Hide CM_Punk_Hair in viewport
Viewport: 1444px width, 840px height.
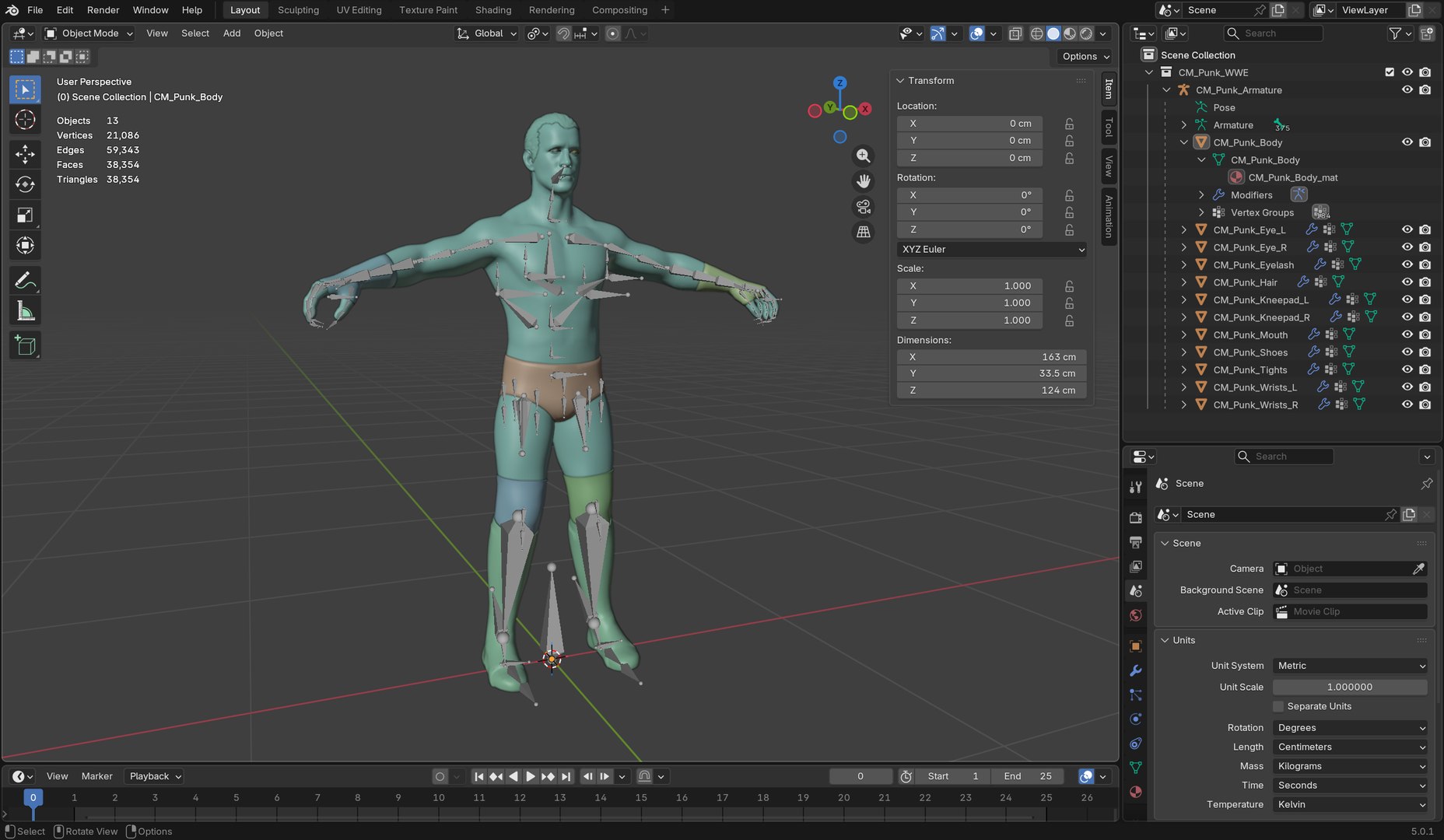[x=1407, y=282]
